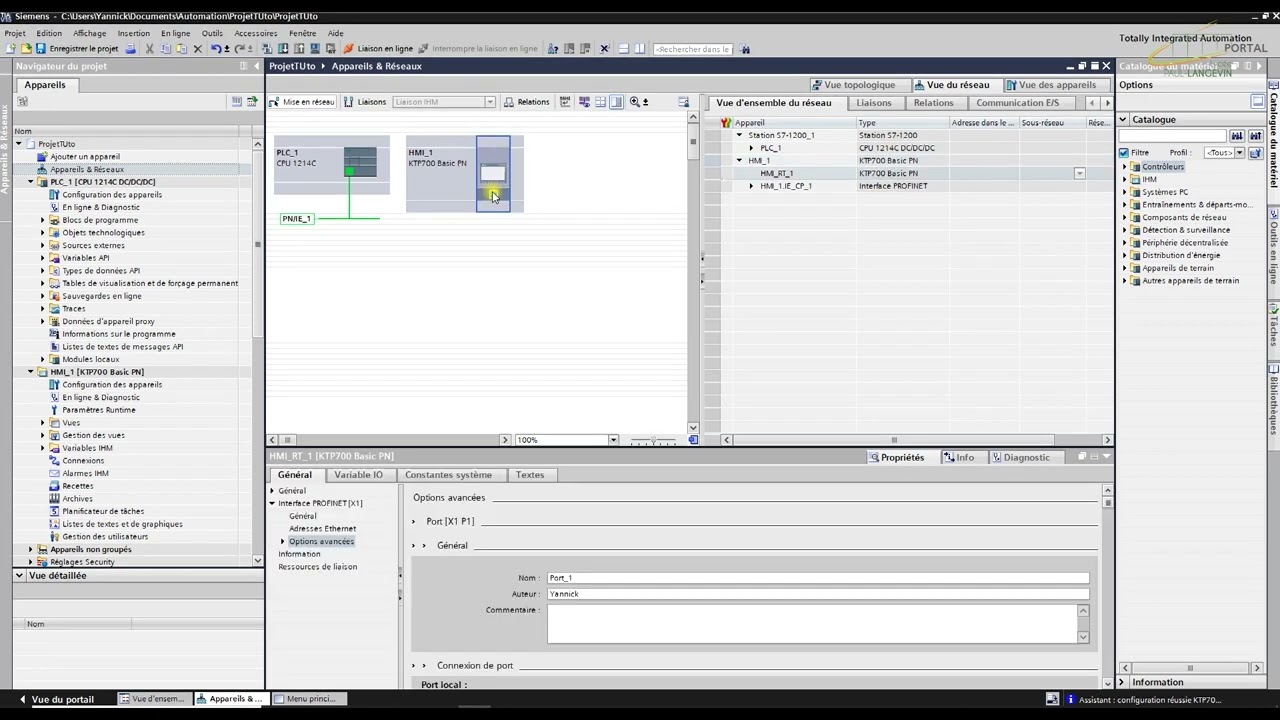Collapse the Catalogue section header

click(1123, 119)
